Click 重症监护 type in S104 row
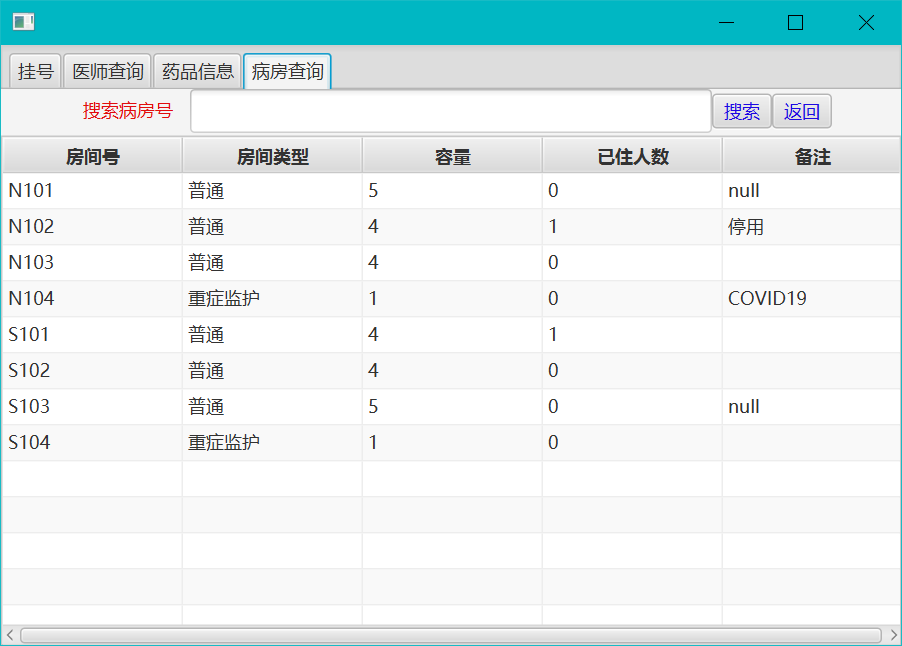Image resolution: width=902 pixels, height=646 pixels. point(224,442)
